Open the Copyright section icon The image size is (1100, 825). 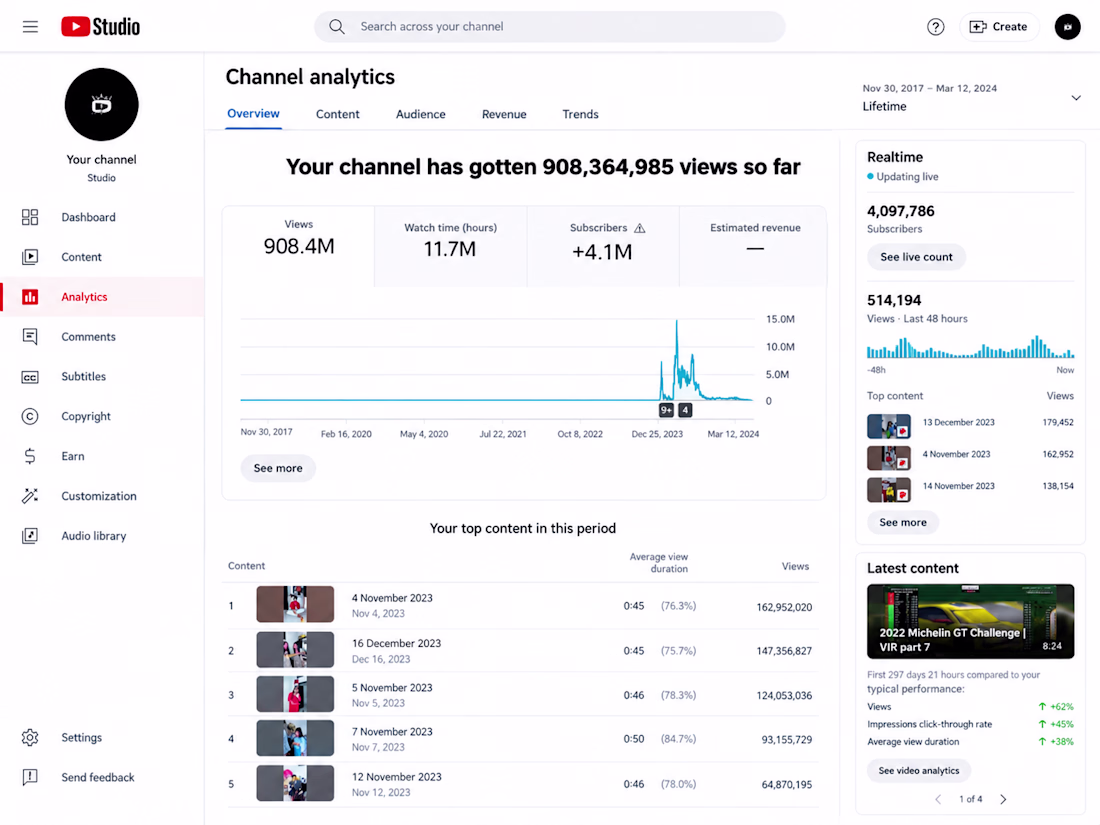pos(29,417)
